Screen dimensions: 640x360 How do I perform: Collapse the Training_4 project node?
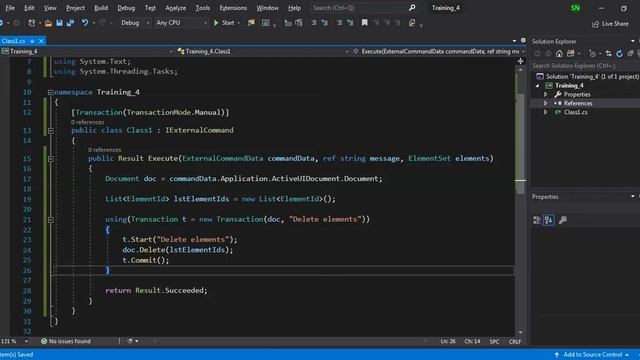coord(538,85)
